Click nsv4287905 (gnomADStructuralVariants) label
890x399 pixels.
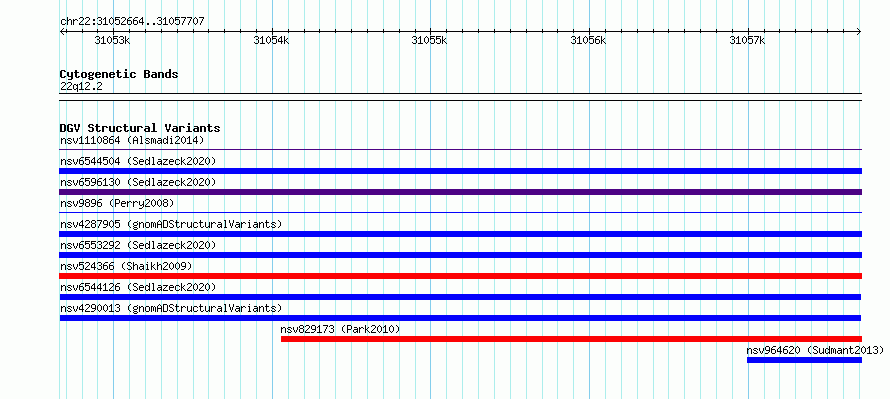pos(171,224)
